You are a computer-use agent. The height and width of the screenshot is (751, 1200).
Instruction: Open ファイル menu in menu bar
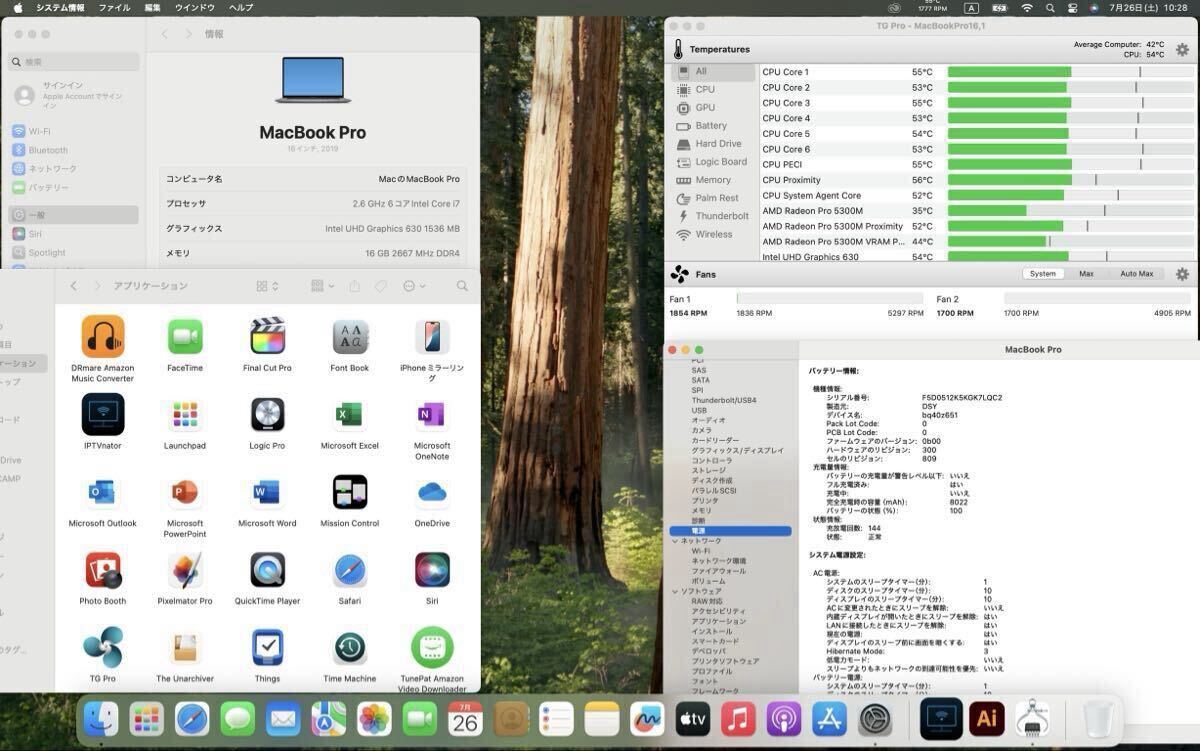(114, 7)
